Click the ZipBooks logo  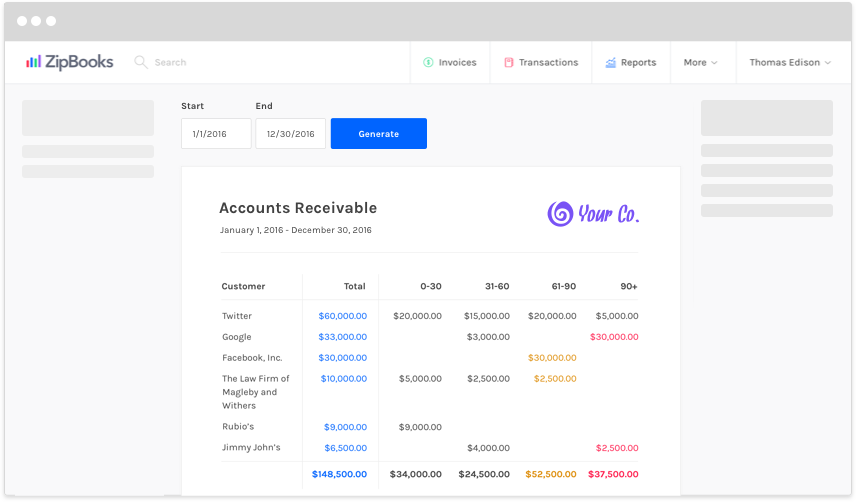click(x=69, y=62)
